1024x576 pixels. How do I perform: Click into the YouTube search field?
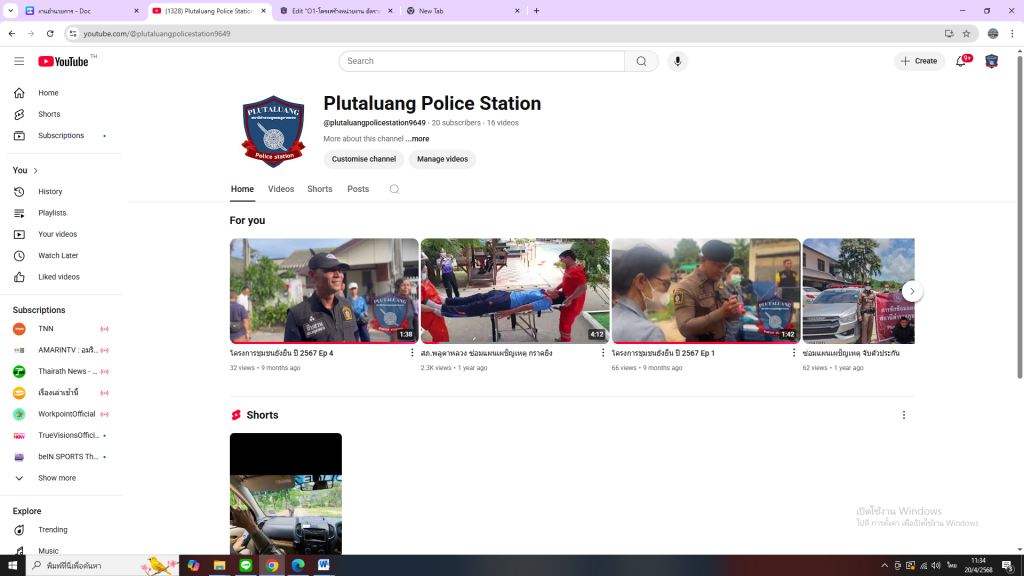[482, 61]
